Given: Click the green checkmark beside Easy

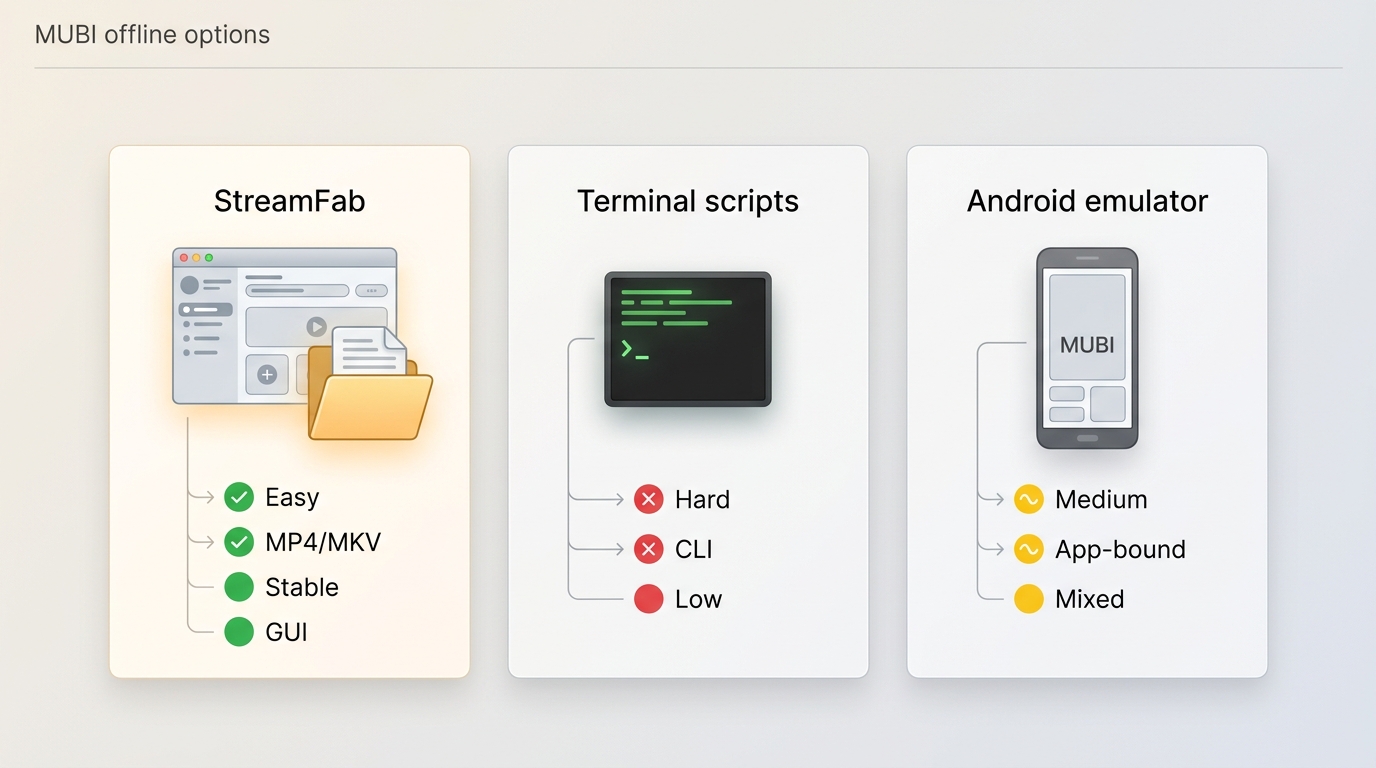Looking at the screenshot, I should point(239,497).
